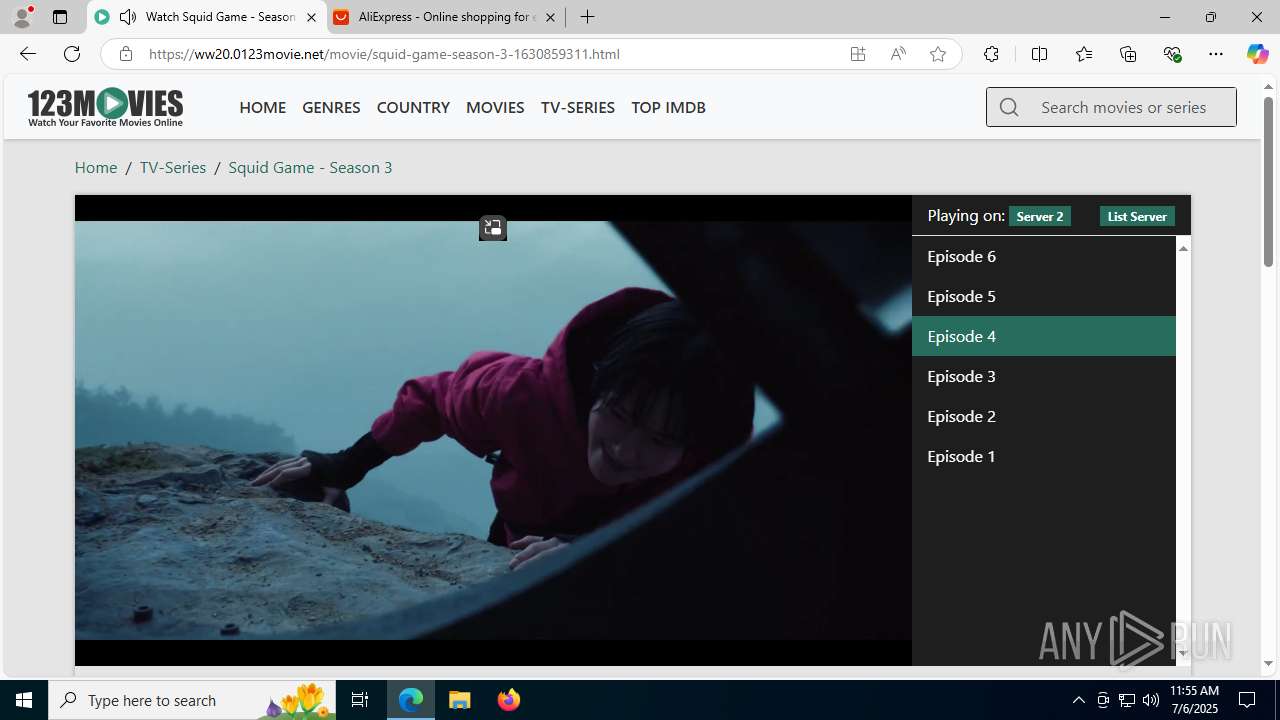The width and height of the screenshot is (1280, 720).
Task: Open the TOP IMDB menu item
Action: point(668,107)
